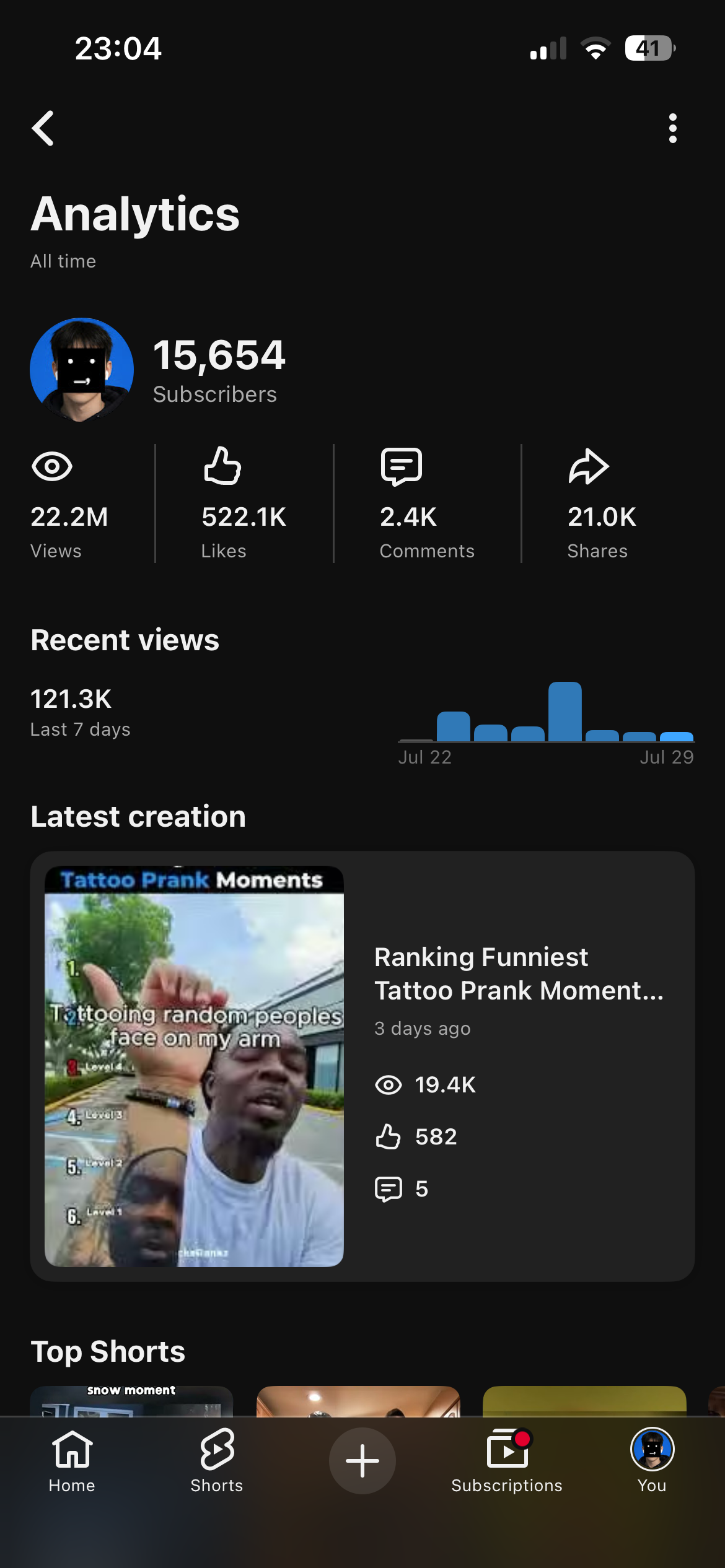Open Ranking Funniest Tattoo Prank Moment title

click(x=519, y=973)
